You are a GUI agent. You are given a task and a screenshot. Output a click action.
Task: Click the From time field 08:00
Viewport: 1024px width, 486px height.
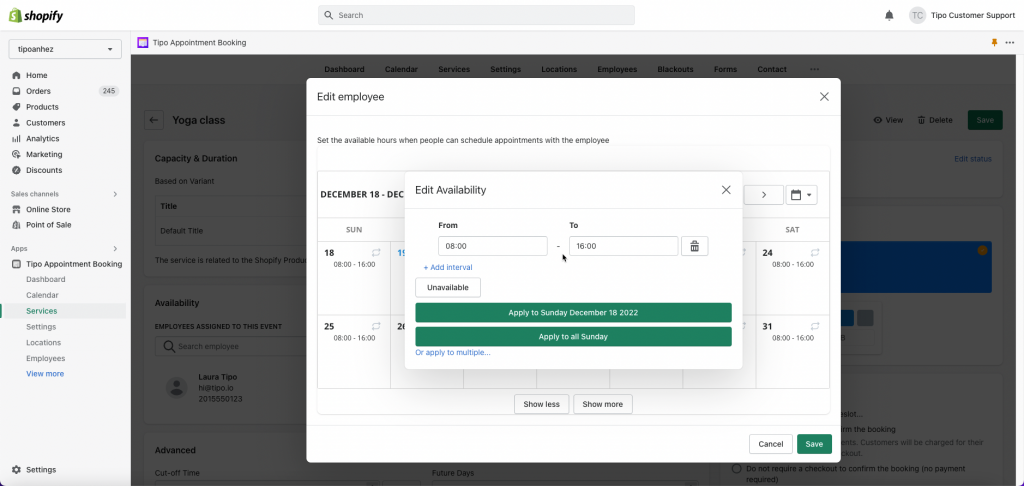(493, 246)
